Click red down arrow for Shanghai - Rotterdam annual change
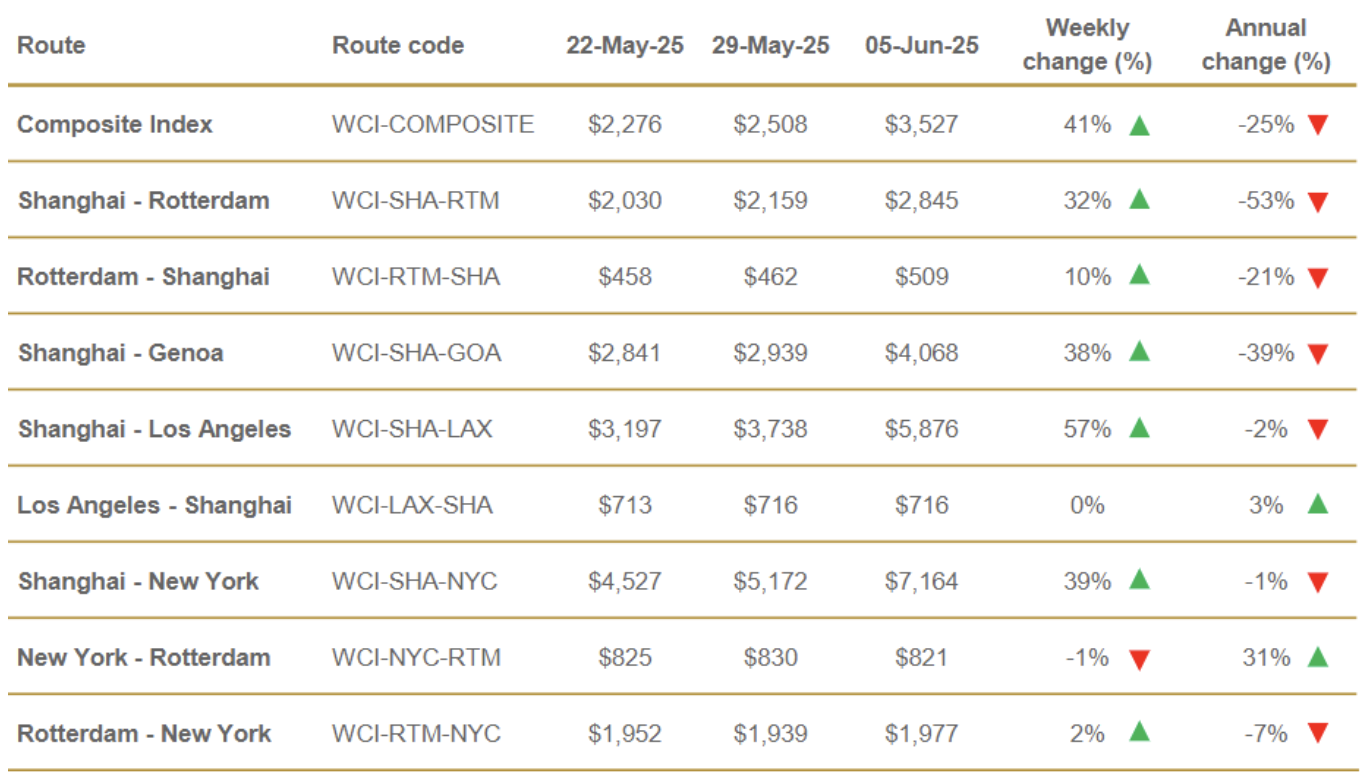 point(1317,201)
